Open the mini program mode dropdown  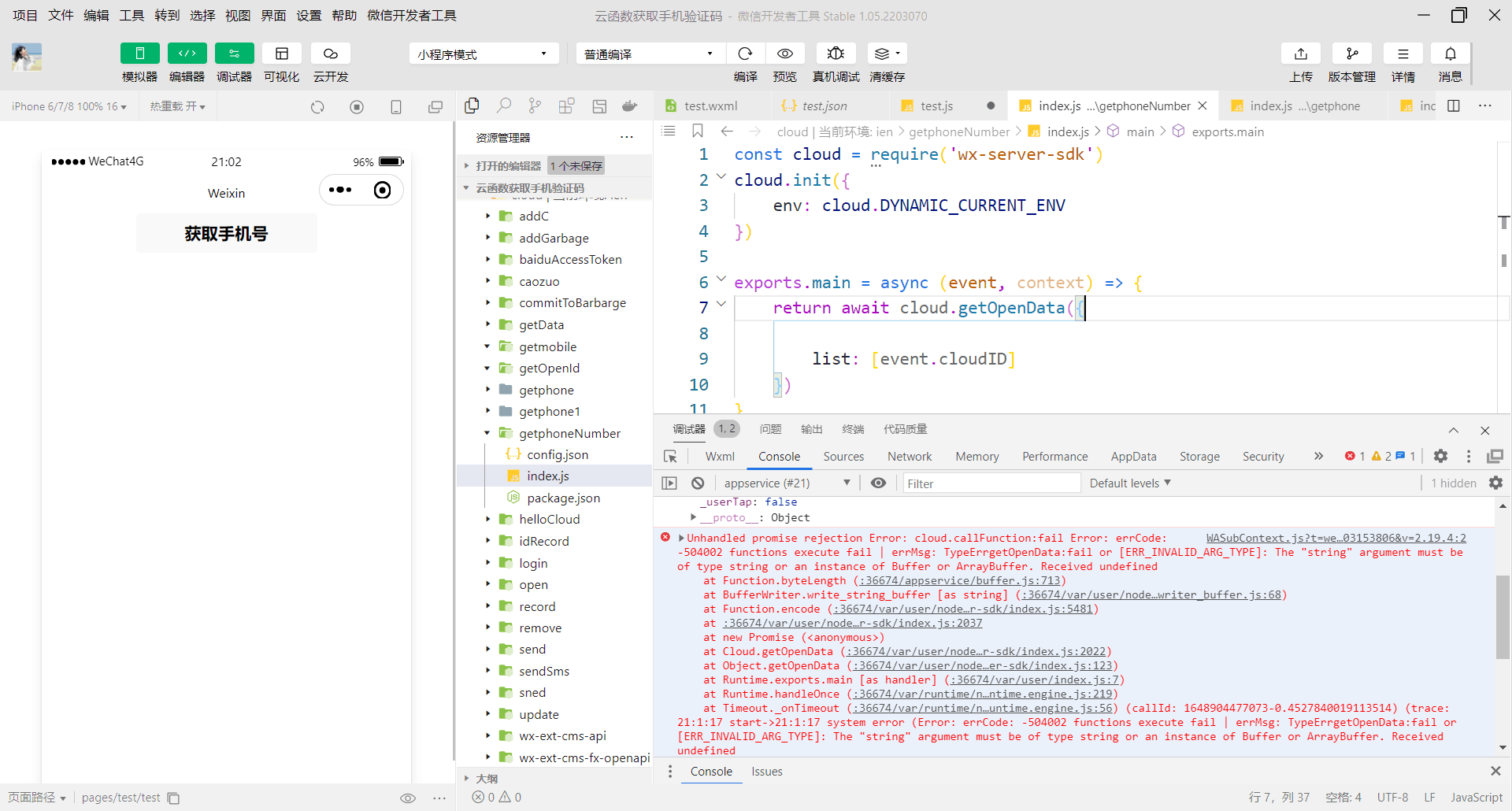[x=484, y=54]
